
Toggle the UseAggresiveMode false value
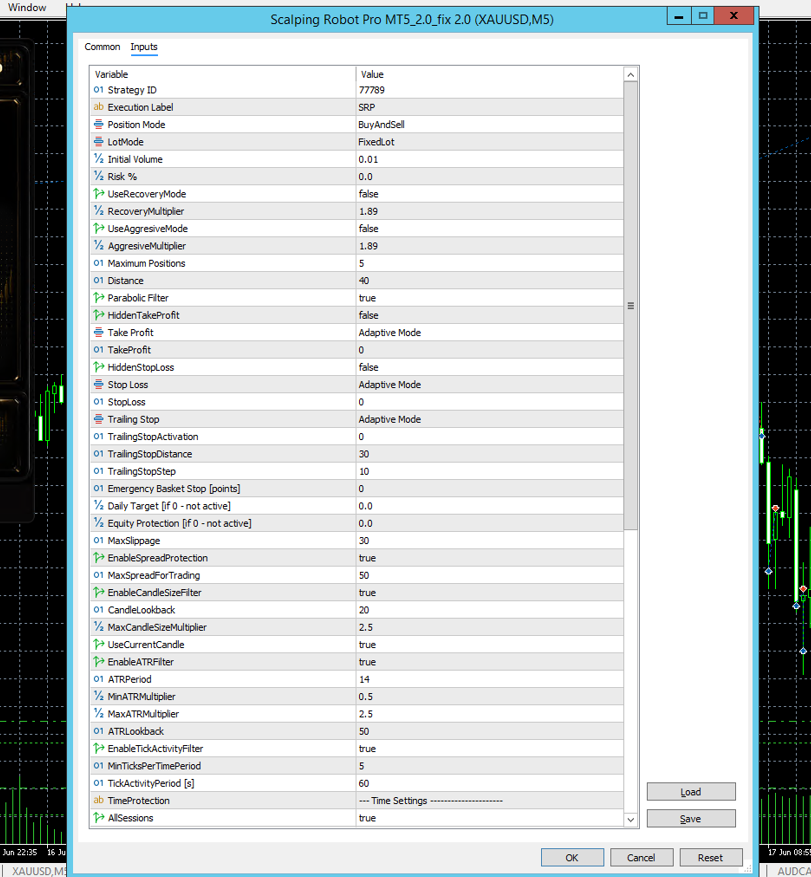(x=489, y=228)
